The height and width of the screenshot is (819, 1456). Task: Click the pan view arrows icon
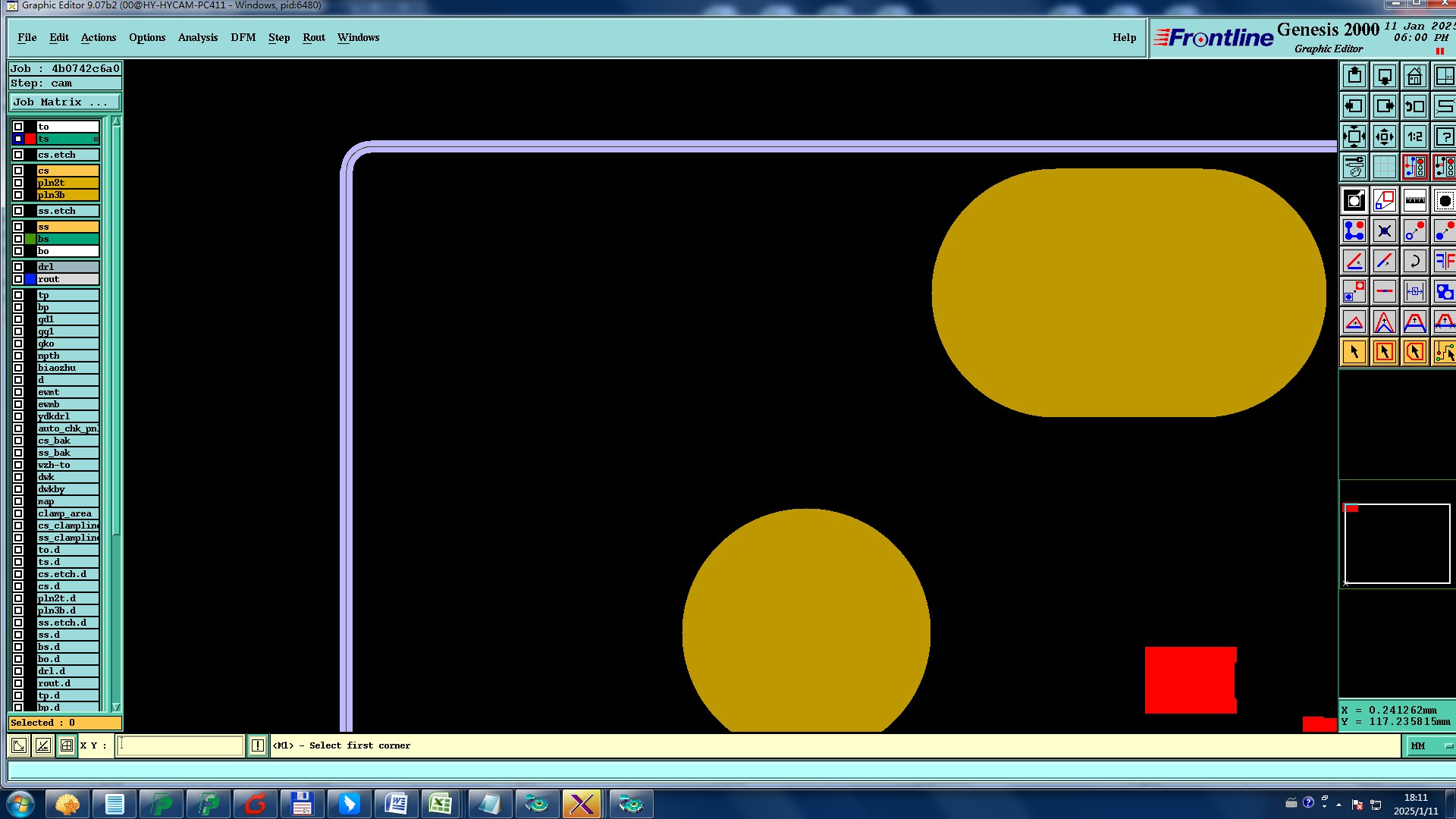point(1384,137)
